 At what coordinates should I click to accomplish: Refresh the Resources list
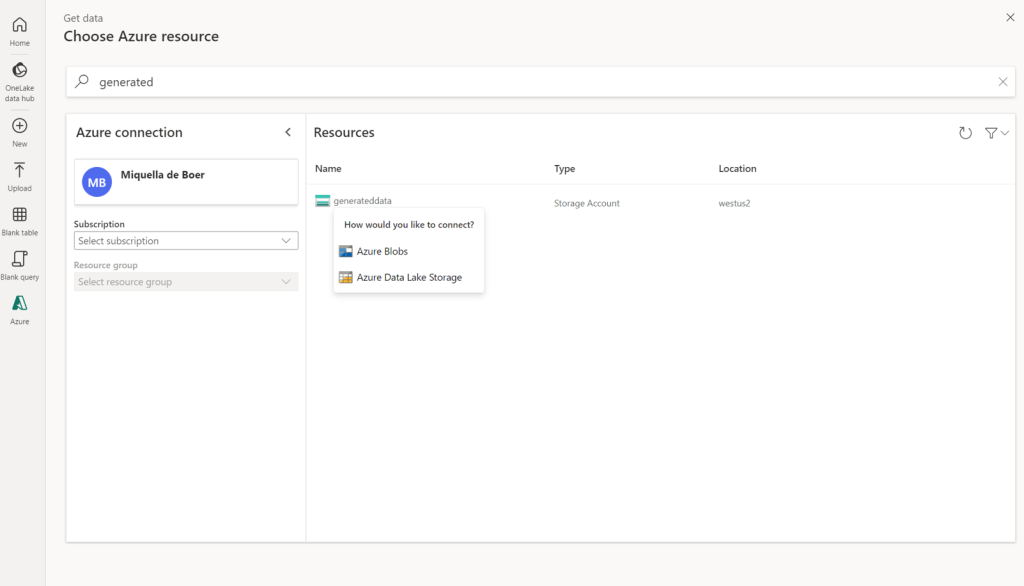(x=965, y=133)
